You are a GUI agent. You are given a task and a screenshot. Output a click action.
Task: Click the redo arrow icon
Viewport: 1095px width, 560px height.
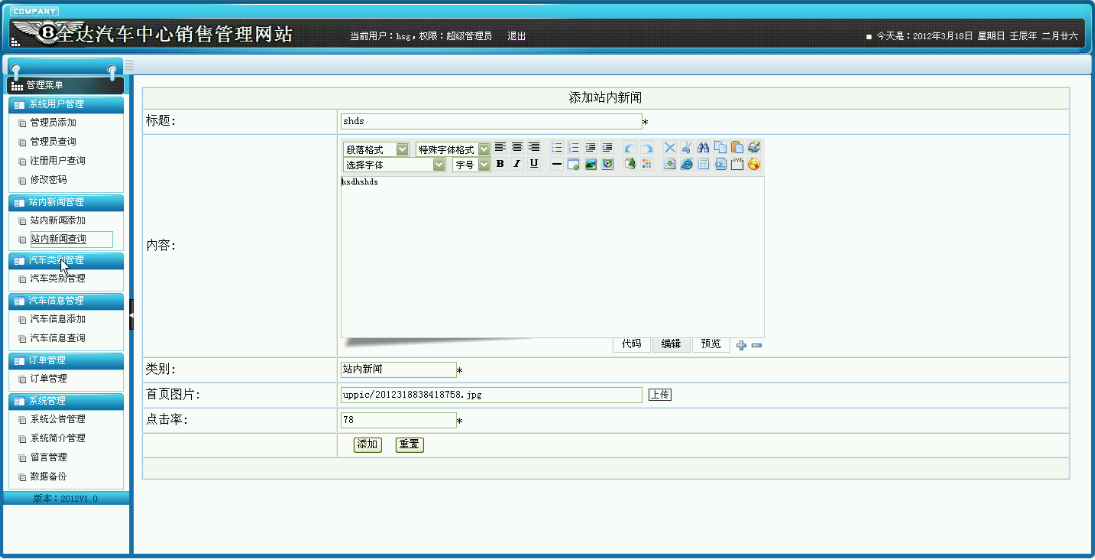click(647, 147)
